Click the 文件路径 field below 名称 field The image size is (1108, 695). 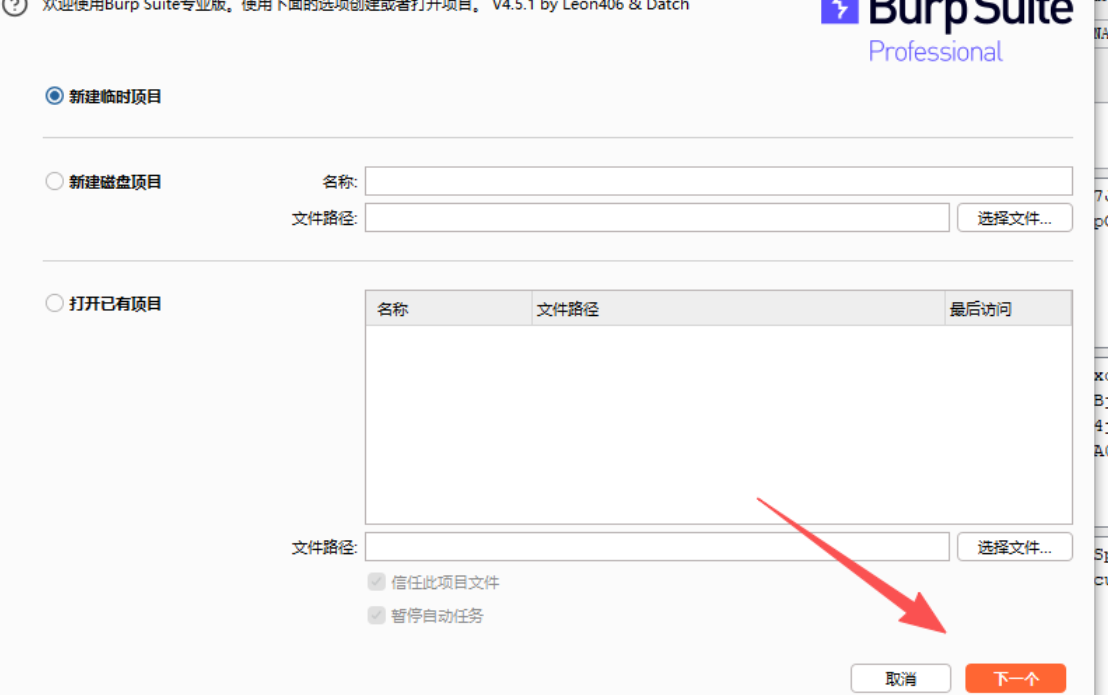656,218
